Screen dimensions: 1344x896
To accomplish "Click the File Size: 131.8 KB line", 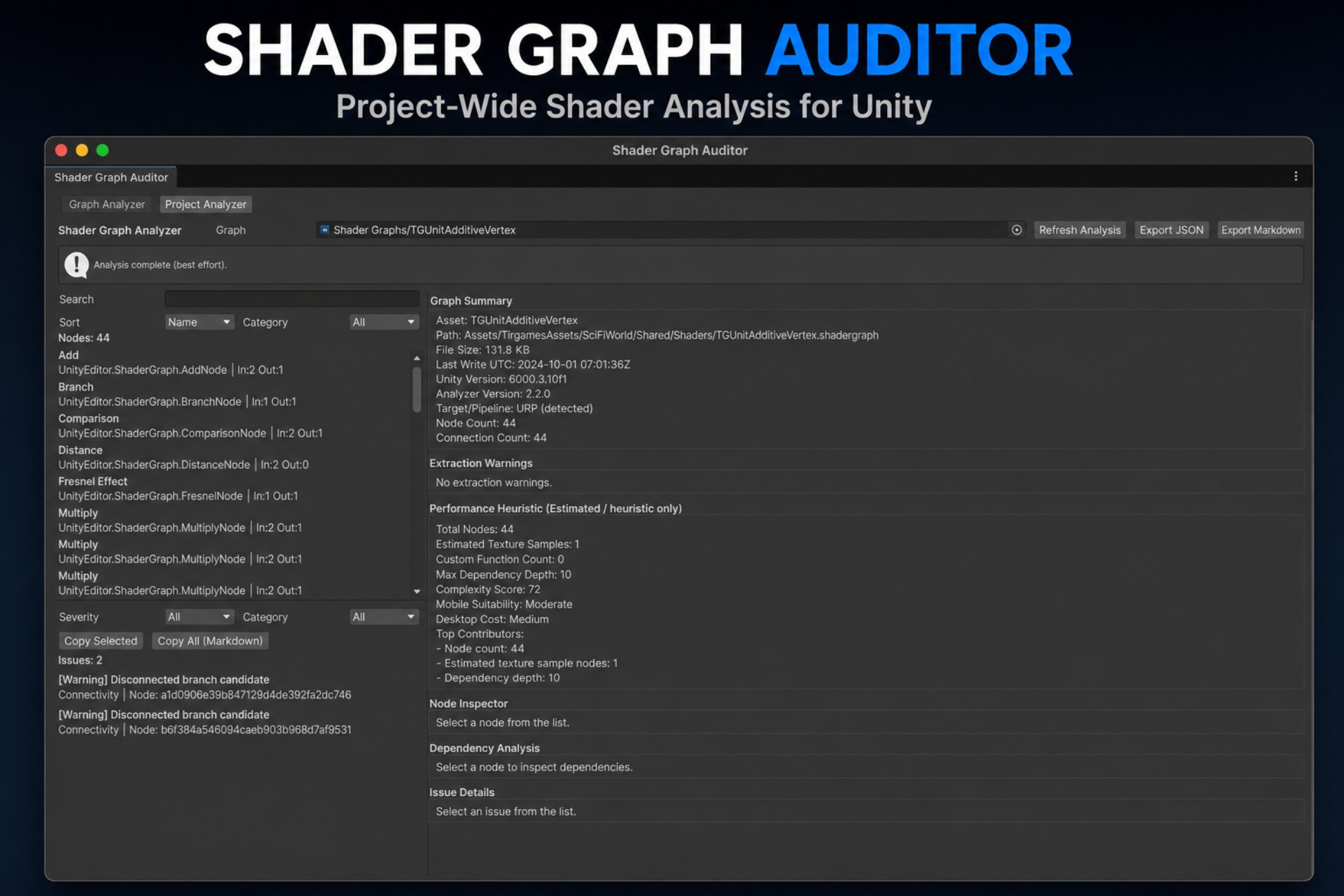I will 482,350.
